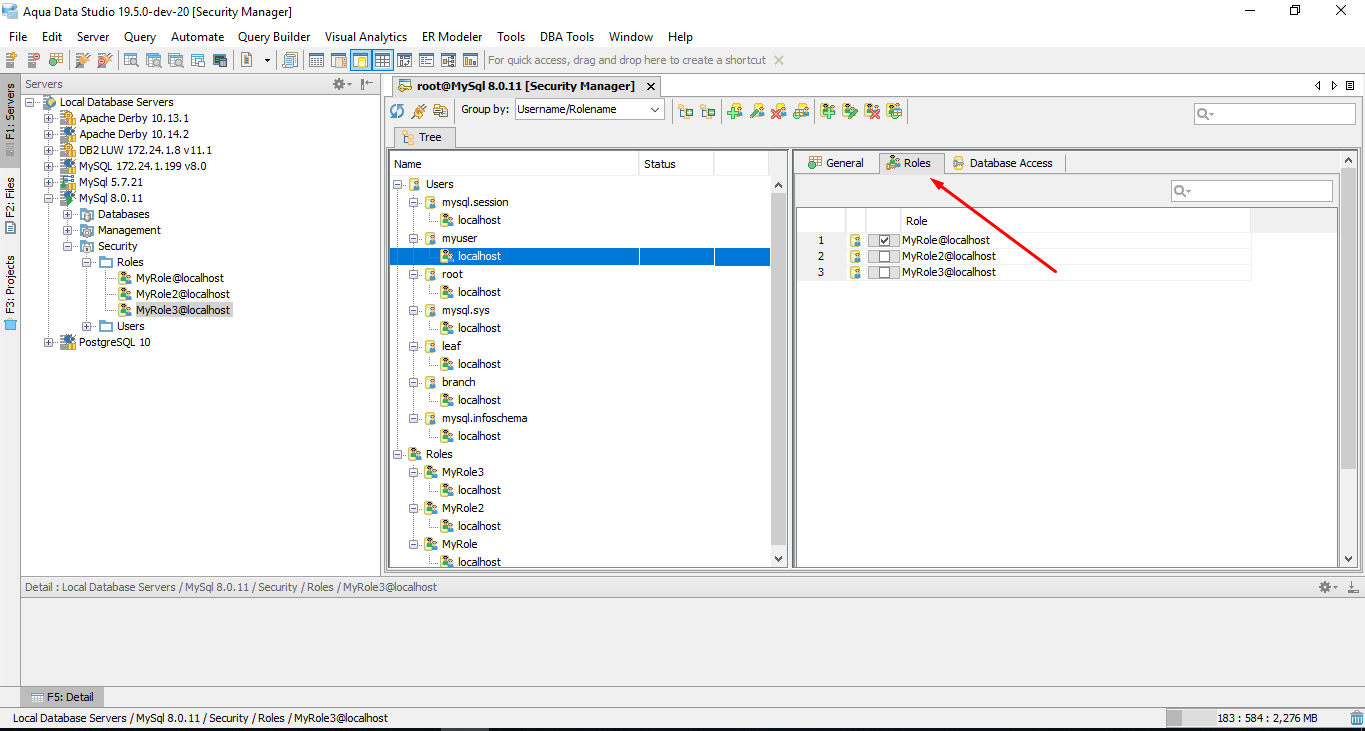This screenshot has height=731, width=1365.
Task: Select DB2 LUW 172.24.1.8 v11.1 server
Action: [x=145, y=150]
